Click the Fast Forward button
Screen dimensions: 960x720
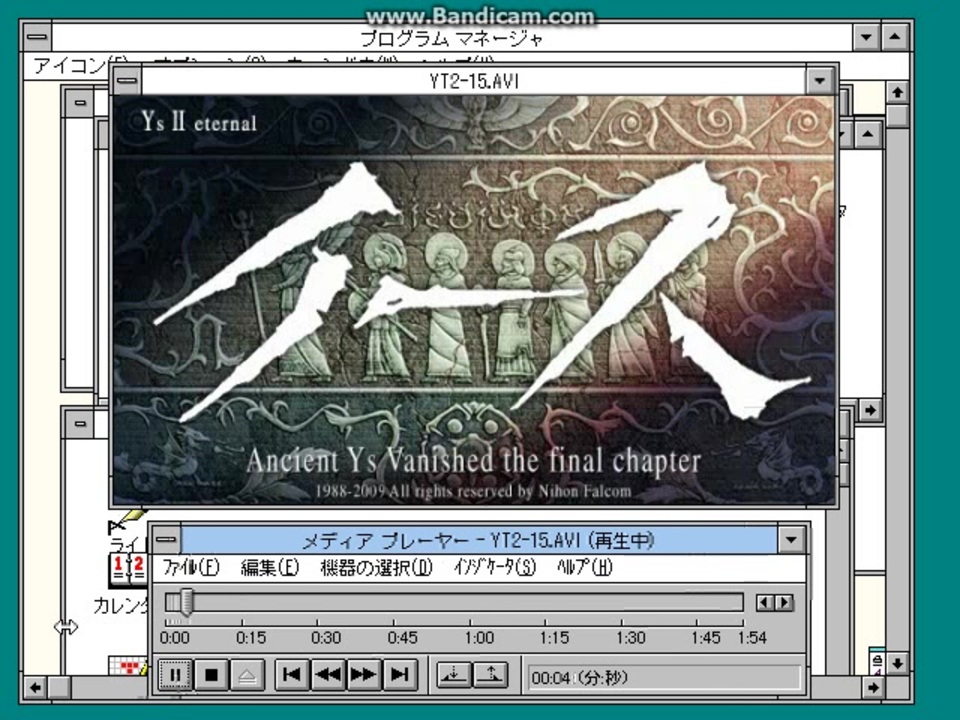[363, 675]
